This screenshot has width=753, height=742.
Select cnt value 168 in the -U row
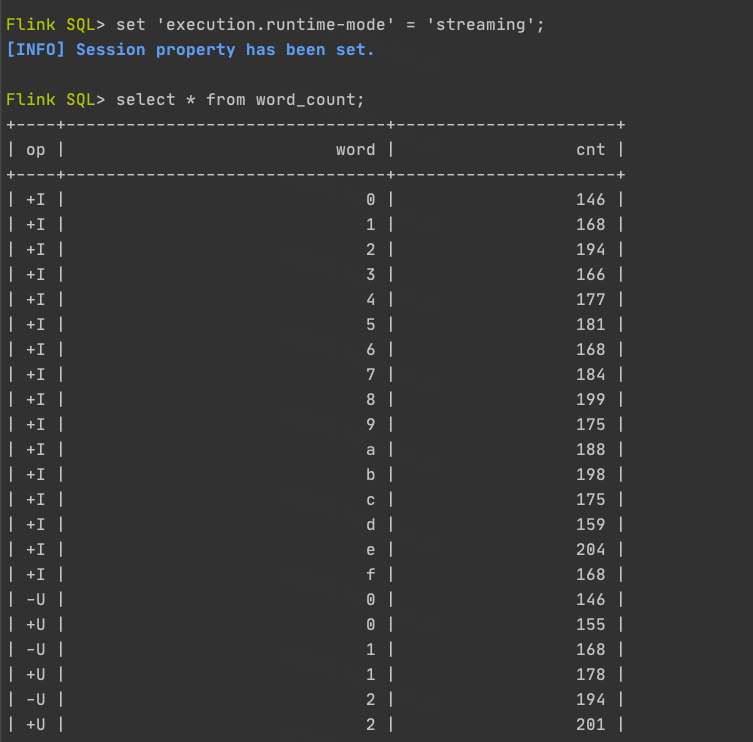tap(590, 649)
